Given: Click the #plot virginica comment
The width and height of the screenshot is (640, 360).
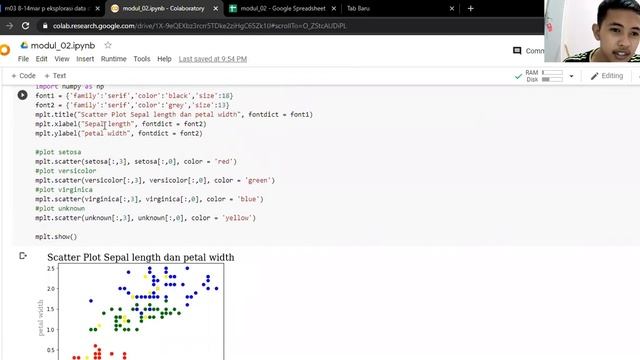Looking at the screenshot, I should click(x=64, y=190).
